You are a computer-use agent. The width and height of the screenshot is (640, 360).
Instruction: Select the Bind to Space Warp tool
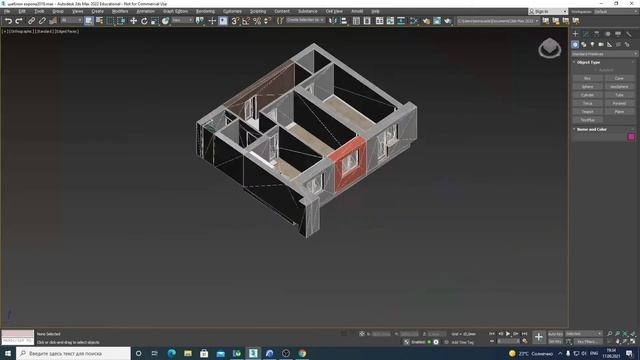[x=53, y=21]
